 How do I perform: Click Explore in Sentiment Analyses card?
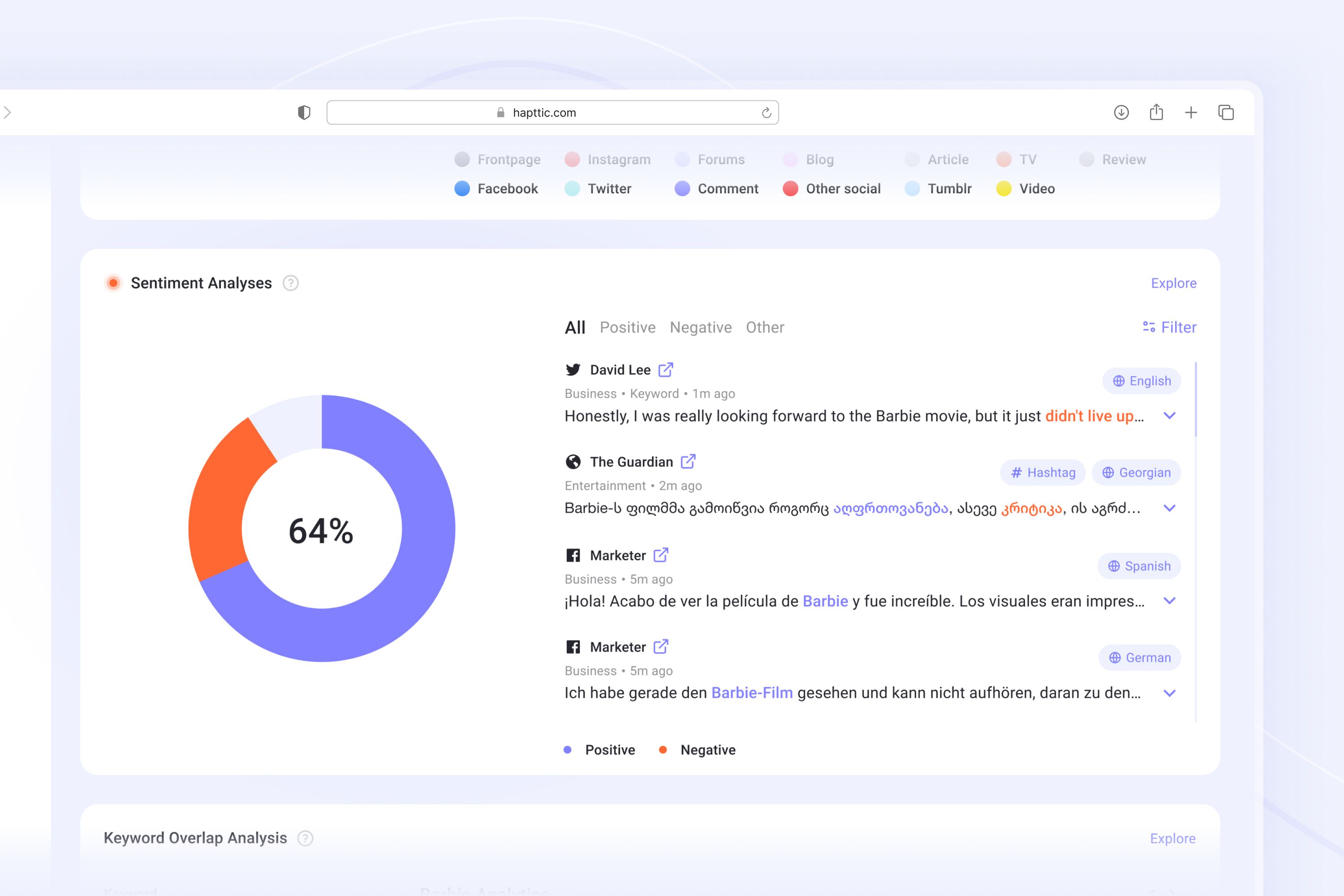[1174, 283]
